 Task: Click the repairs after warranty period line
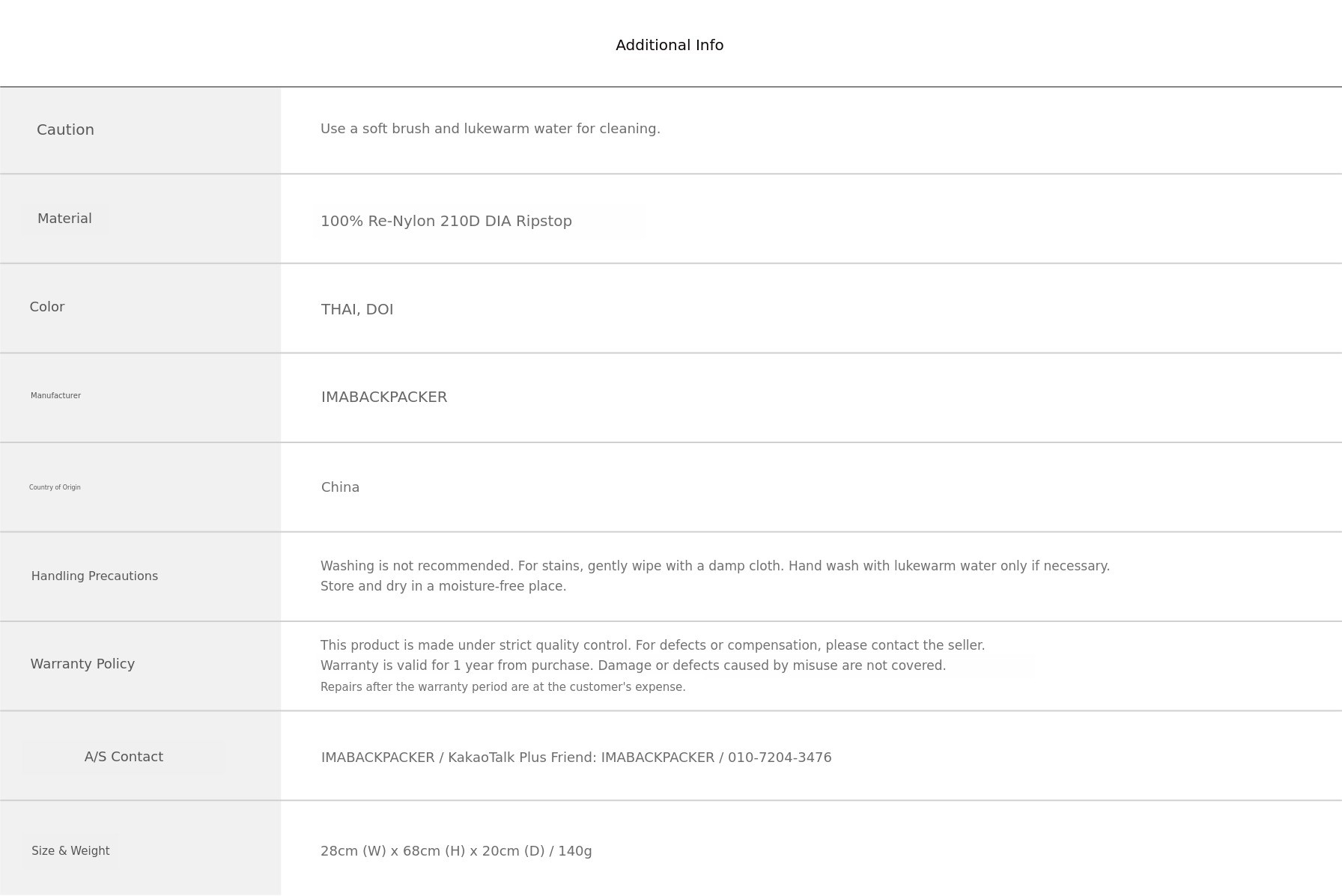pos(503,687)
